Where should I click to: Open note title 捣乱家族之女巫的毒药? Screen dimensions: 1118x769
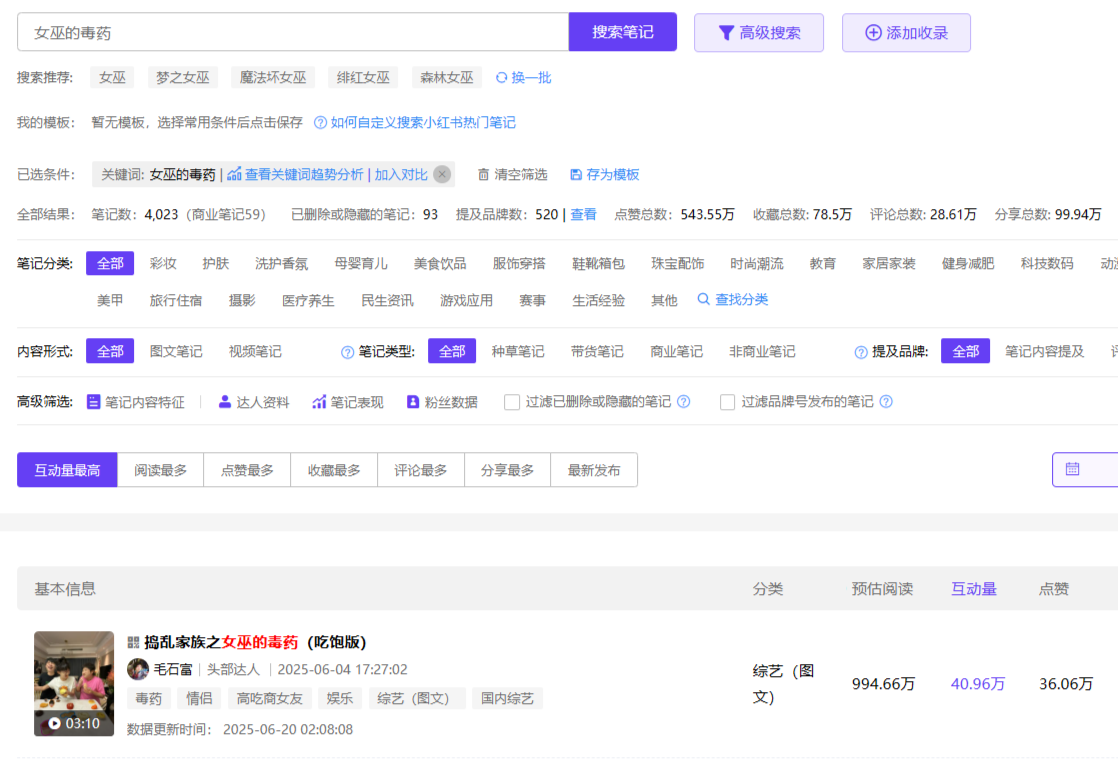255,642
